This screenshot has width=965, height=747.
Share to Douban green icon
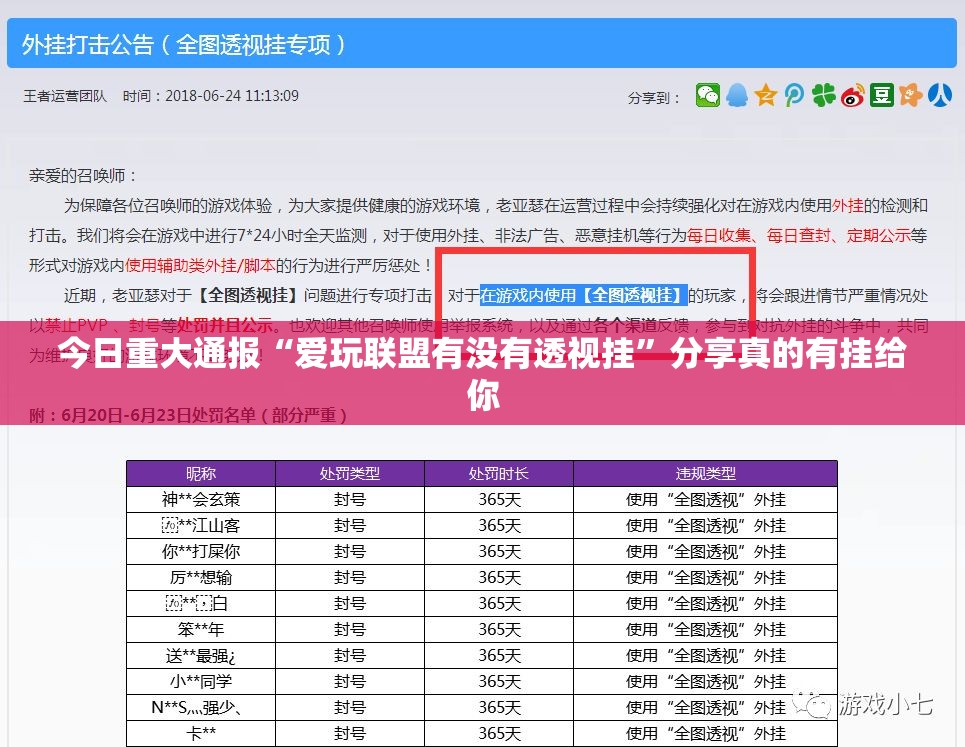coord(881,95)
